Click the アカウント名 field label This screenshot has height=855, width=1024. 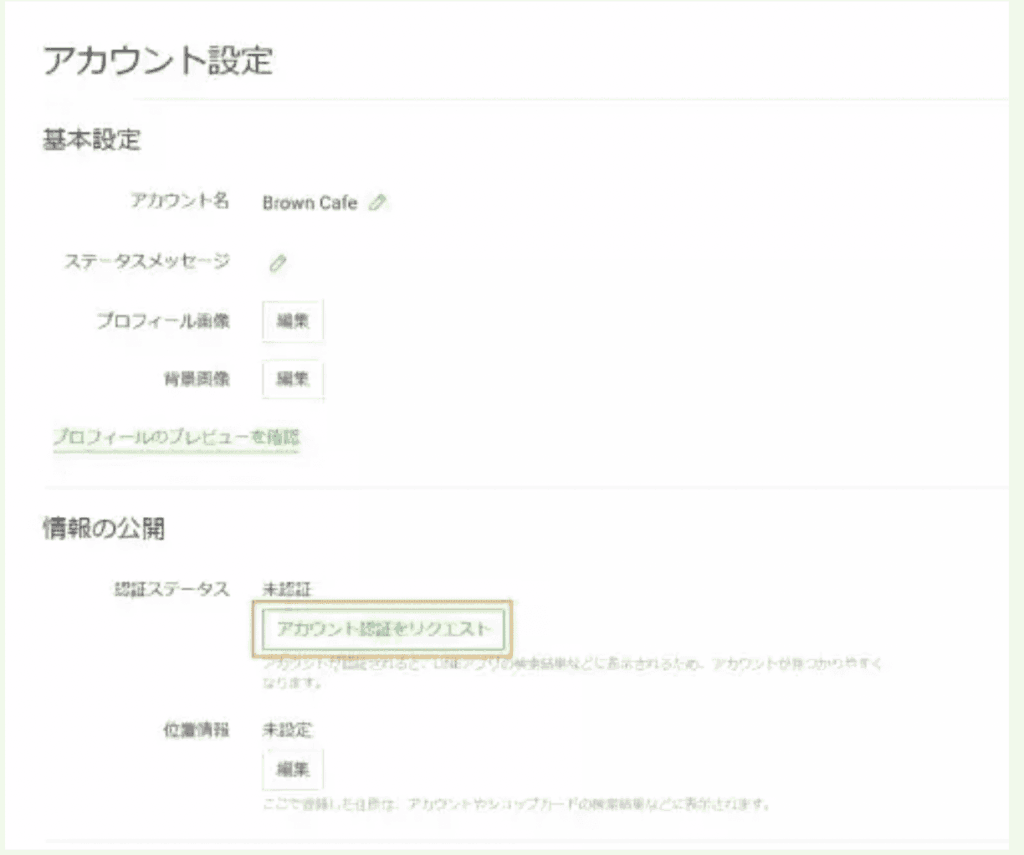[180, 201]
